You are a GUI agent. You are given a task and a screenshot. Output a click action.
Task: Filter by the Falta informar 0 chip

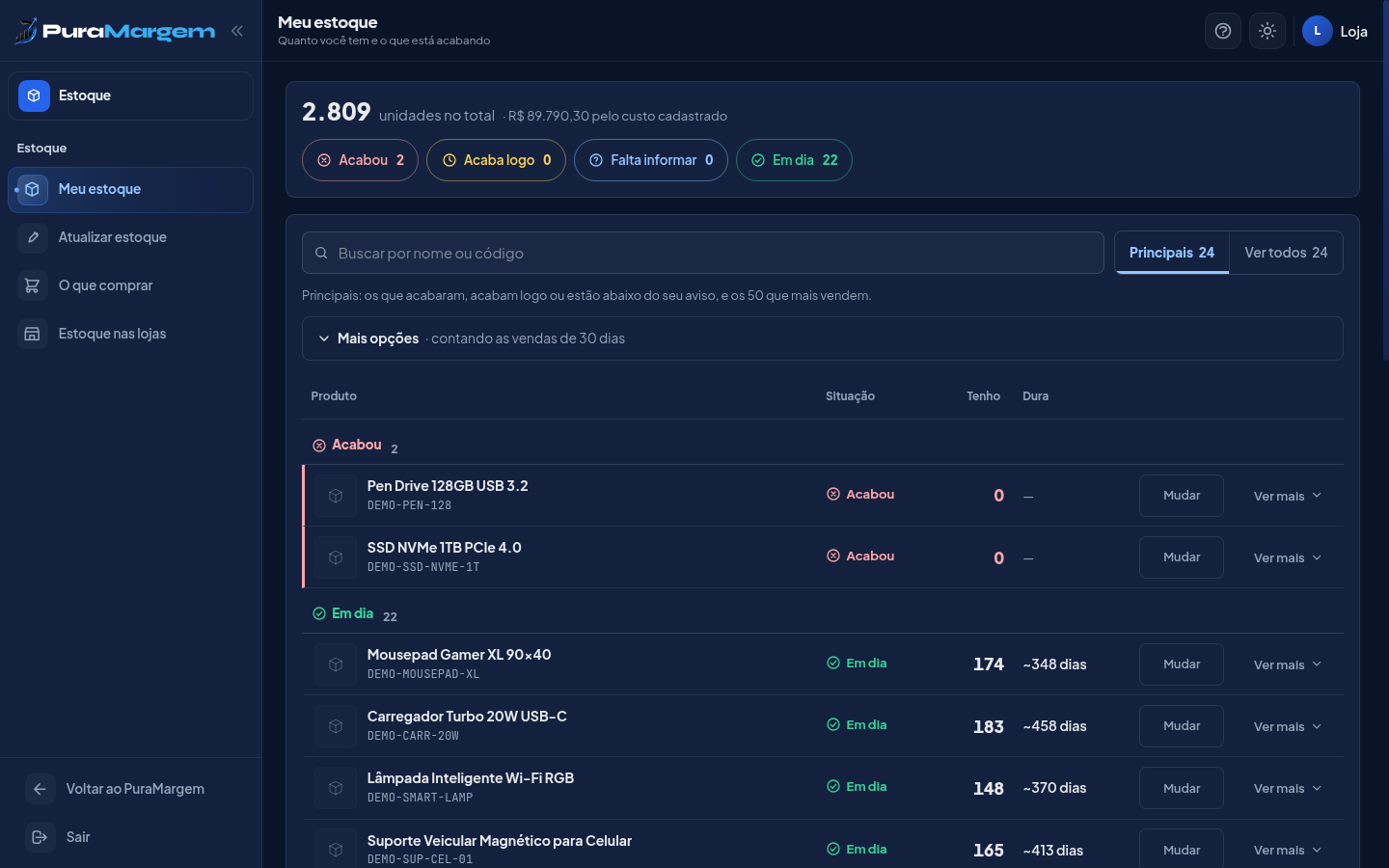coord(651,160)
